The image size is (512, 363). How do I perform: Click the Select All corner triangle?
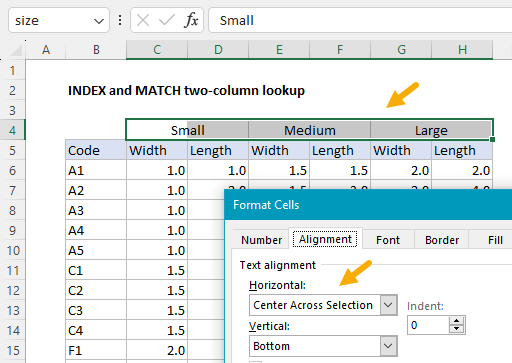[x=16, y=50]
